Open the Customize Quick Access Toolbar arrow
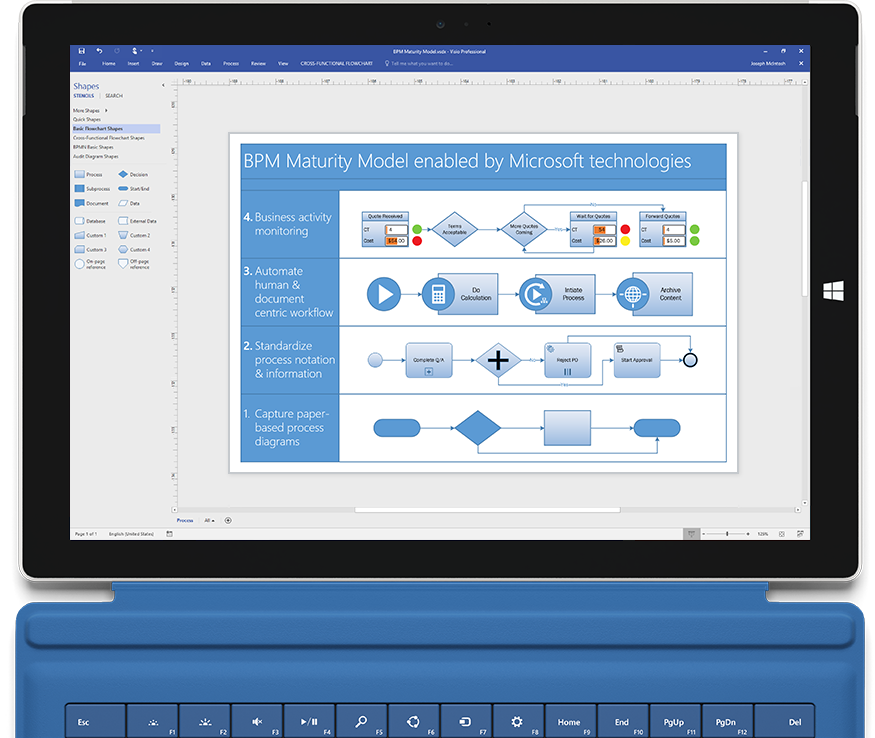 [x=152, y=51]
